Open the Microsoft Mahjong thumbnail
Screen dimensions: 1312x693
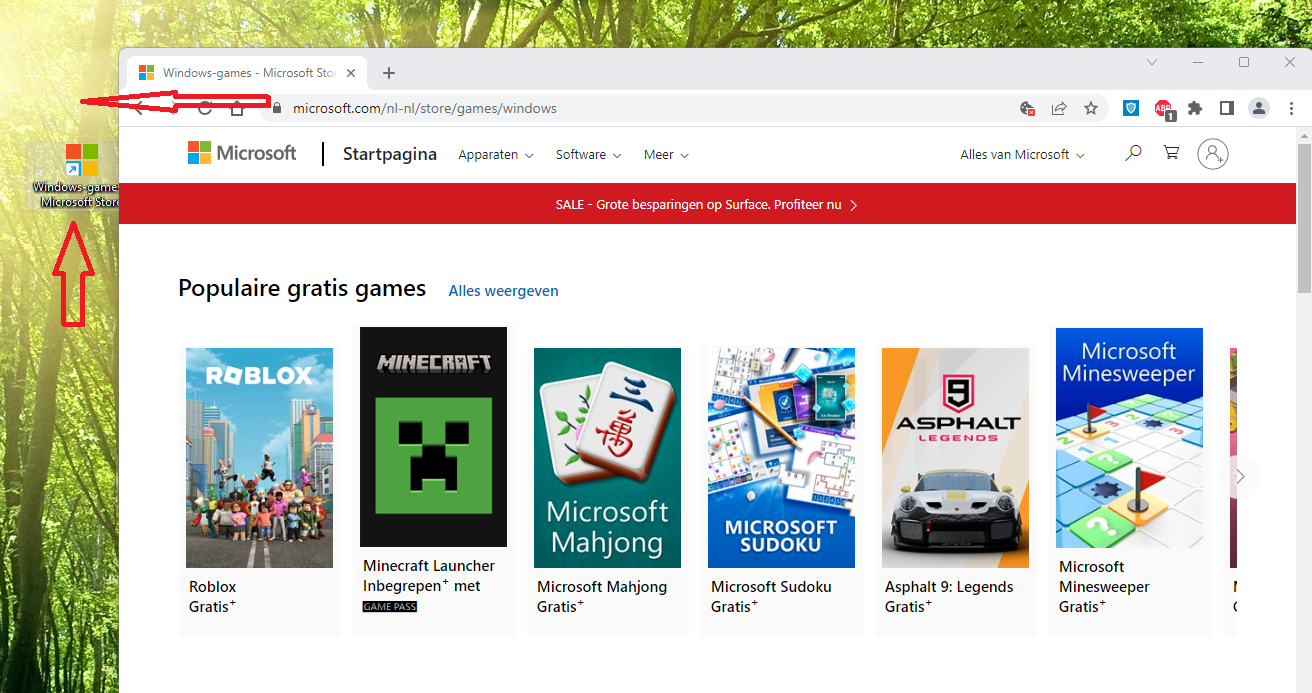[607, 458]
